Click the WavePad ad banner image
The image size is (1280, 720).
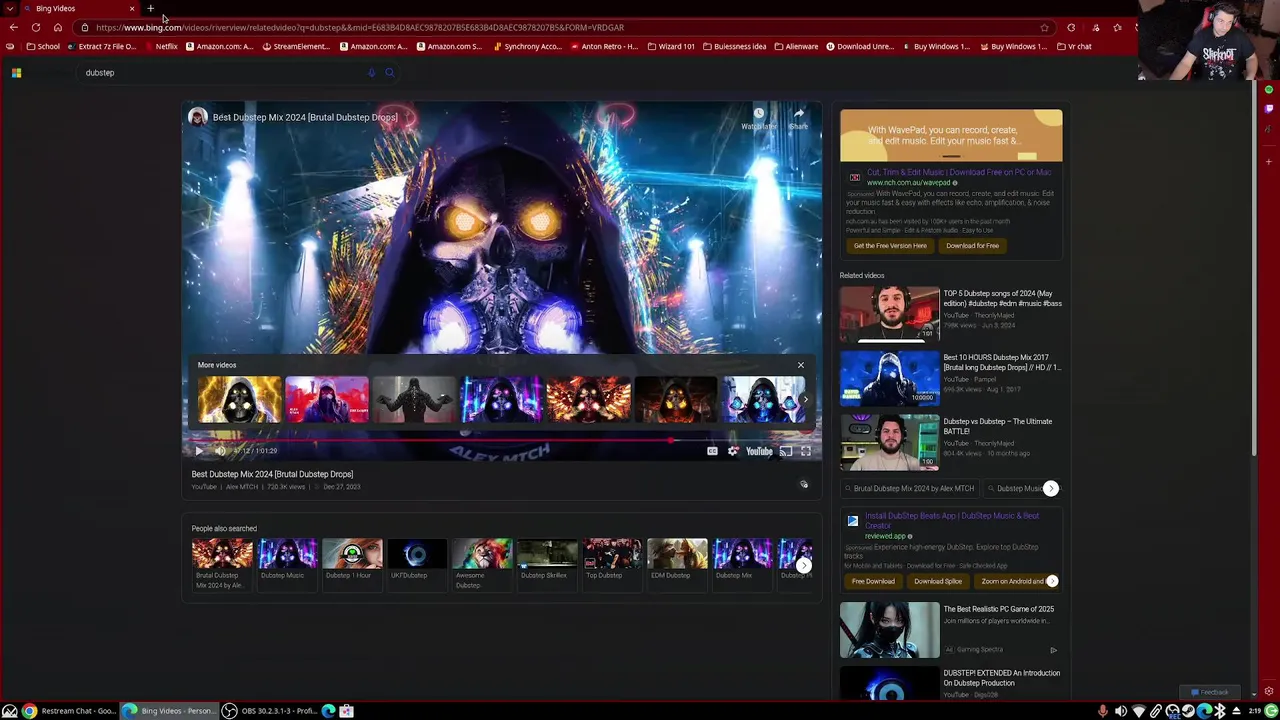951,135
